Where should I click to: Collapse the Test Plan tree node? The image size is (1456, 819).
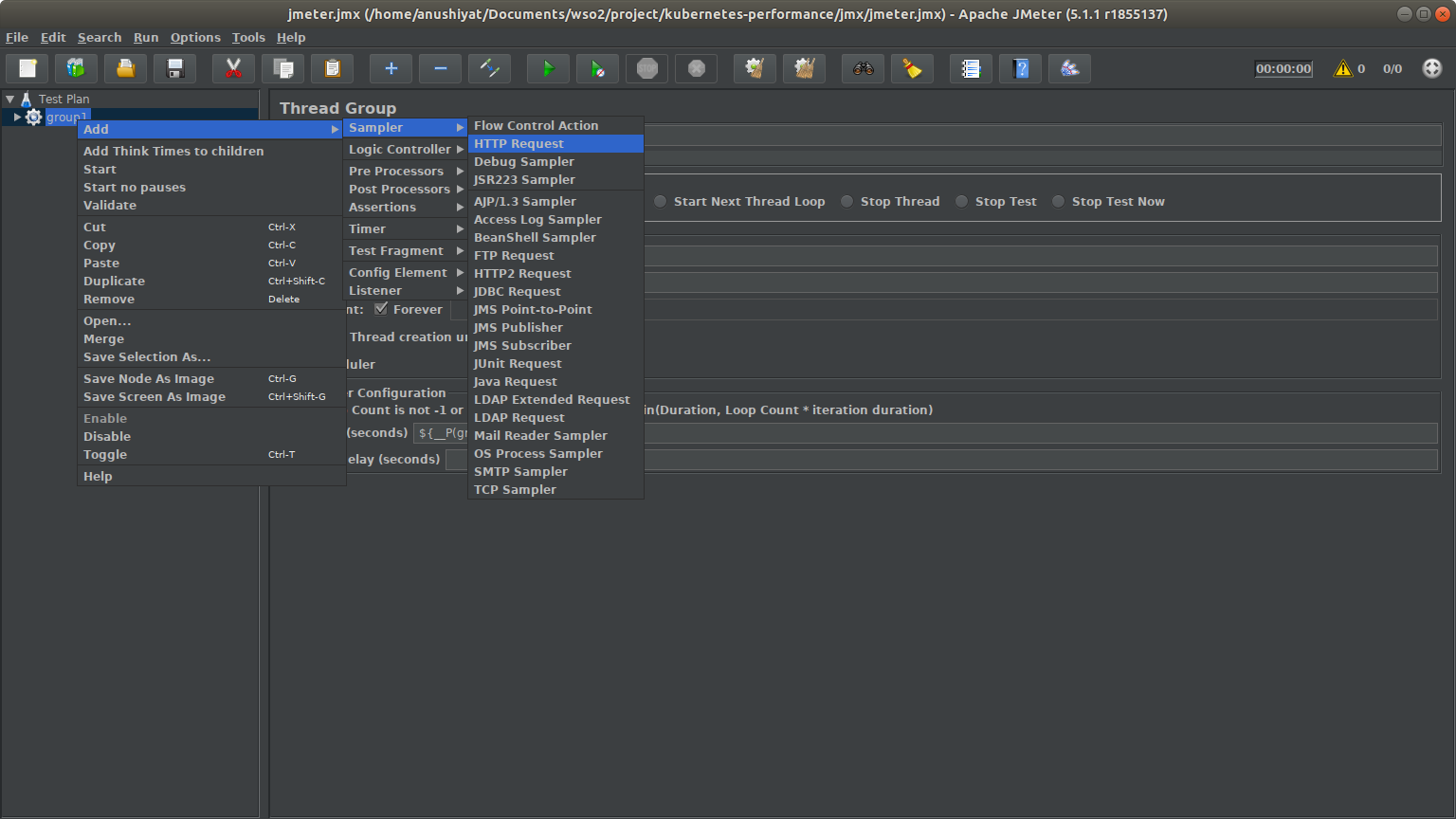pyautogui.click(x=10, y=99)
